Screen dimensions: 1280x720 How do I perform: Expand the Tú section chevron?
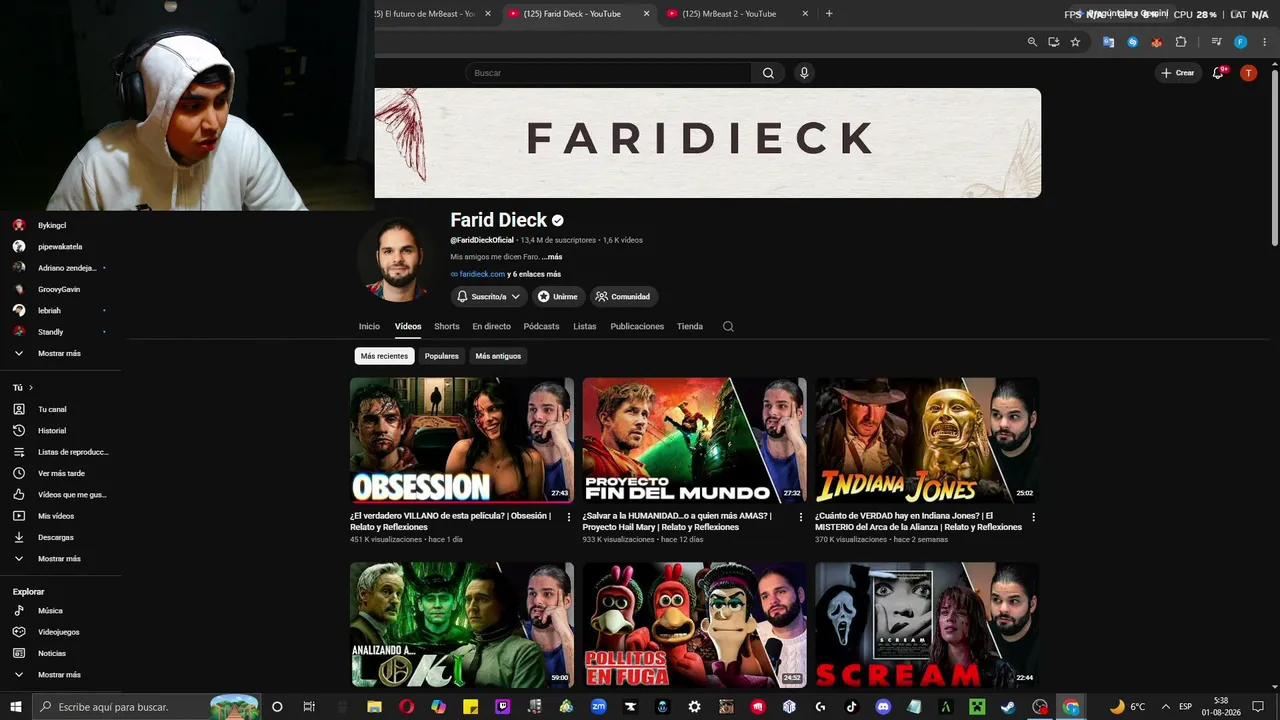pyautogui.click(x=31, y=388)
